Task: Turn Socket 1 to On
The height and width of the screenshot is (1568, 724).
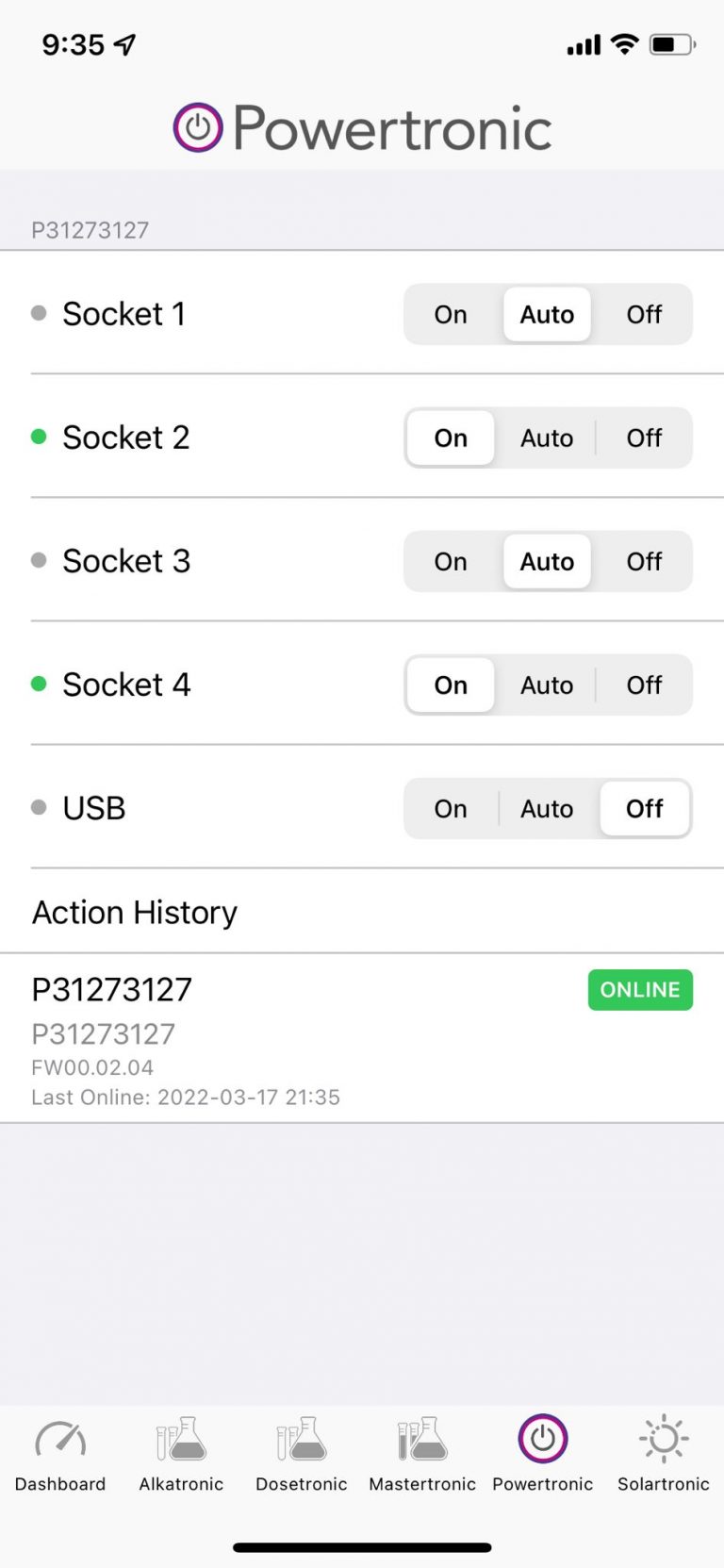Action: click(451, 315)
